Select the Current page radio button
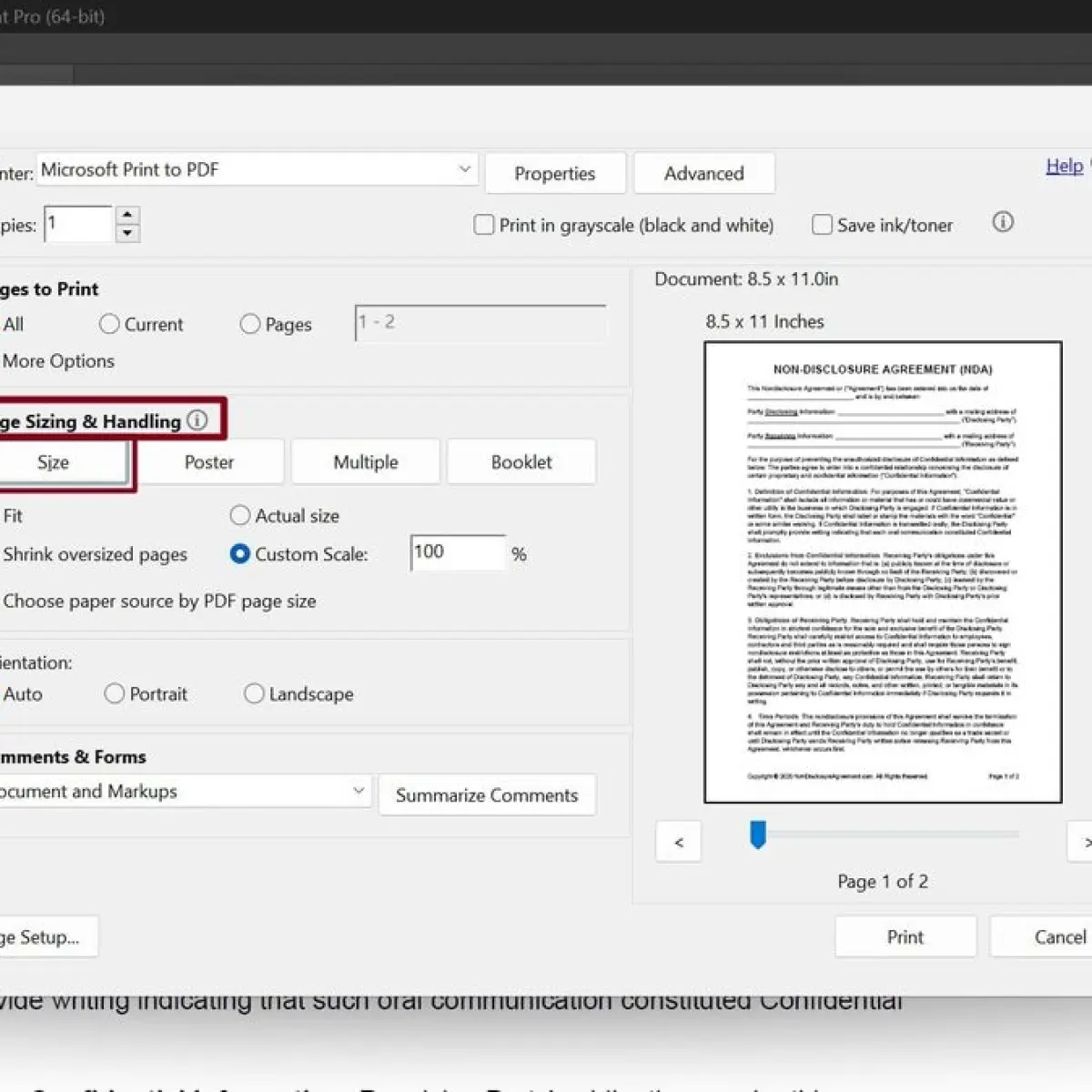1092x1092 pixels. tap(109, 324)
